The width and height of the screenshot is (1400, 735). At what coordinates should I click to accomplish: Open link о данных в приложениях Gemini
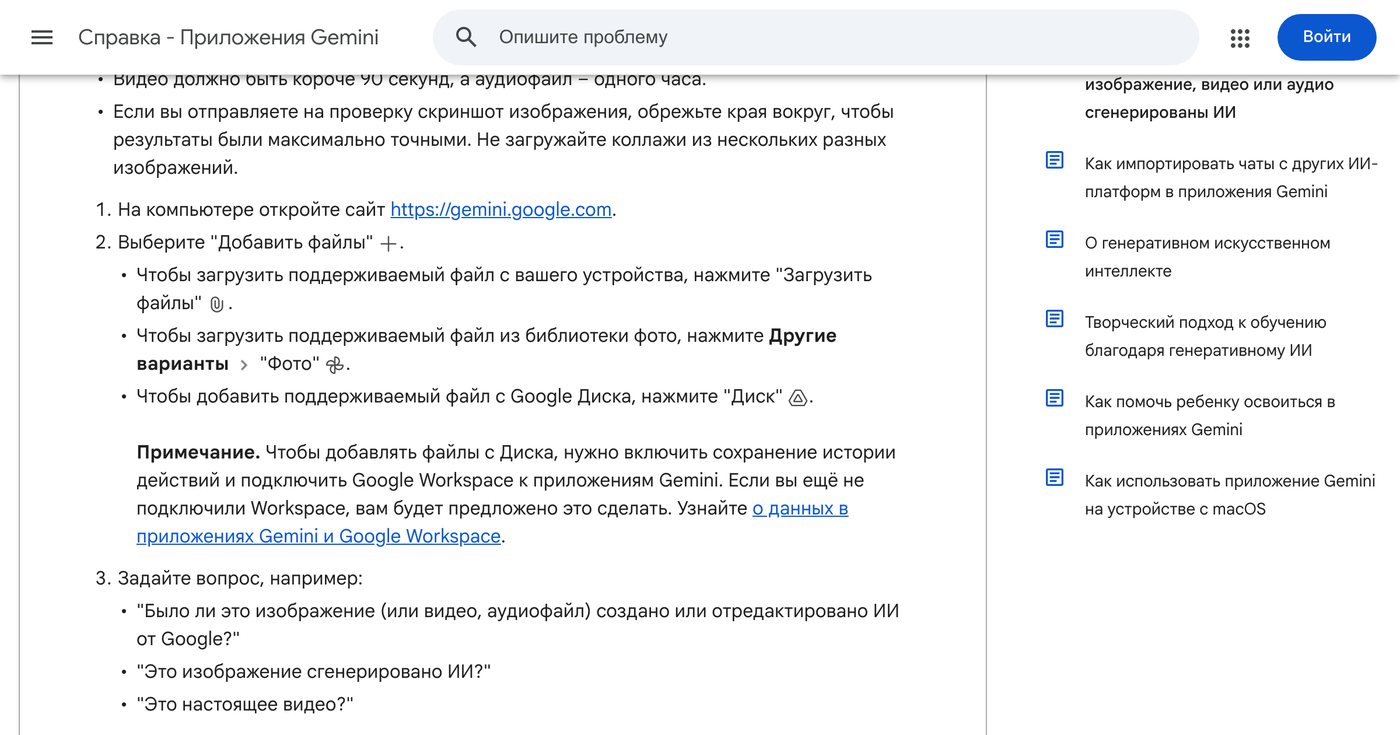492,522
